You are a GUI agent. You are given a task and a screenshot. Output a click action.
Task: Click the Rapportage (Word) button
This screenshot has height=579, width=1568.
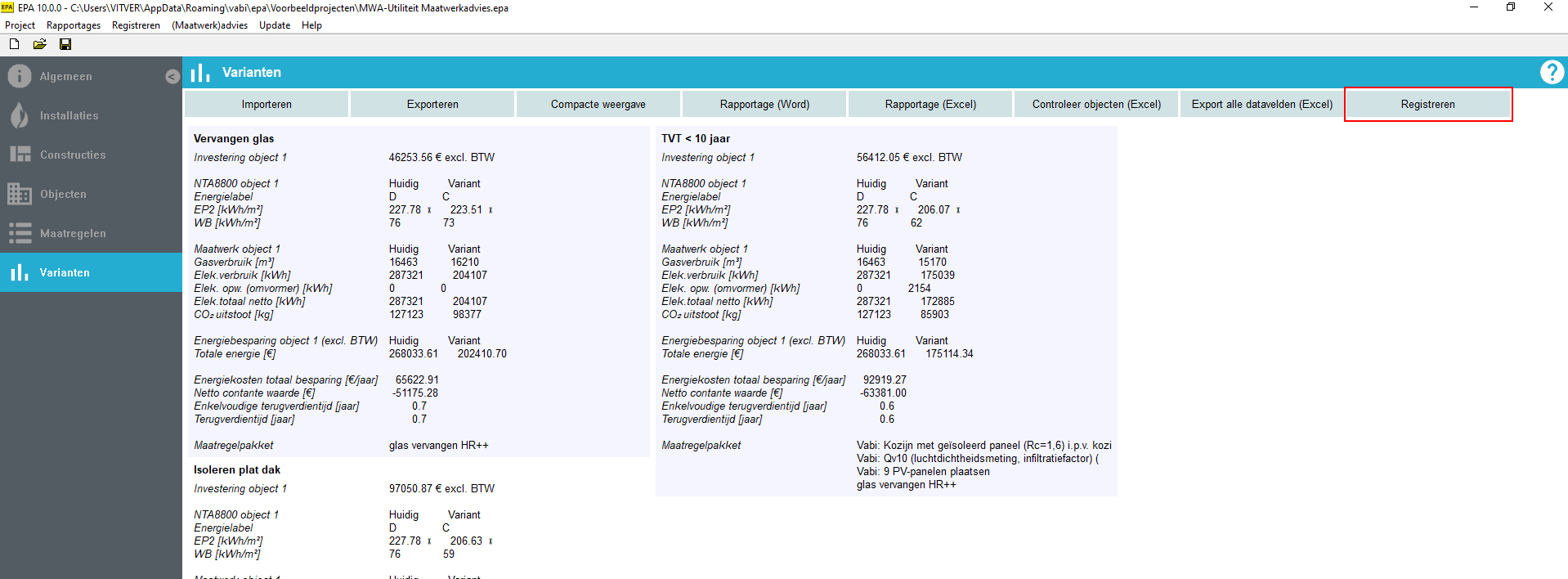(764, 104)
